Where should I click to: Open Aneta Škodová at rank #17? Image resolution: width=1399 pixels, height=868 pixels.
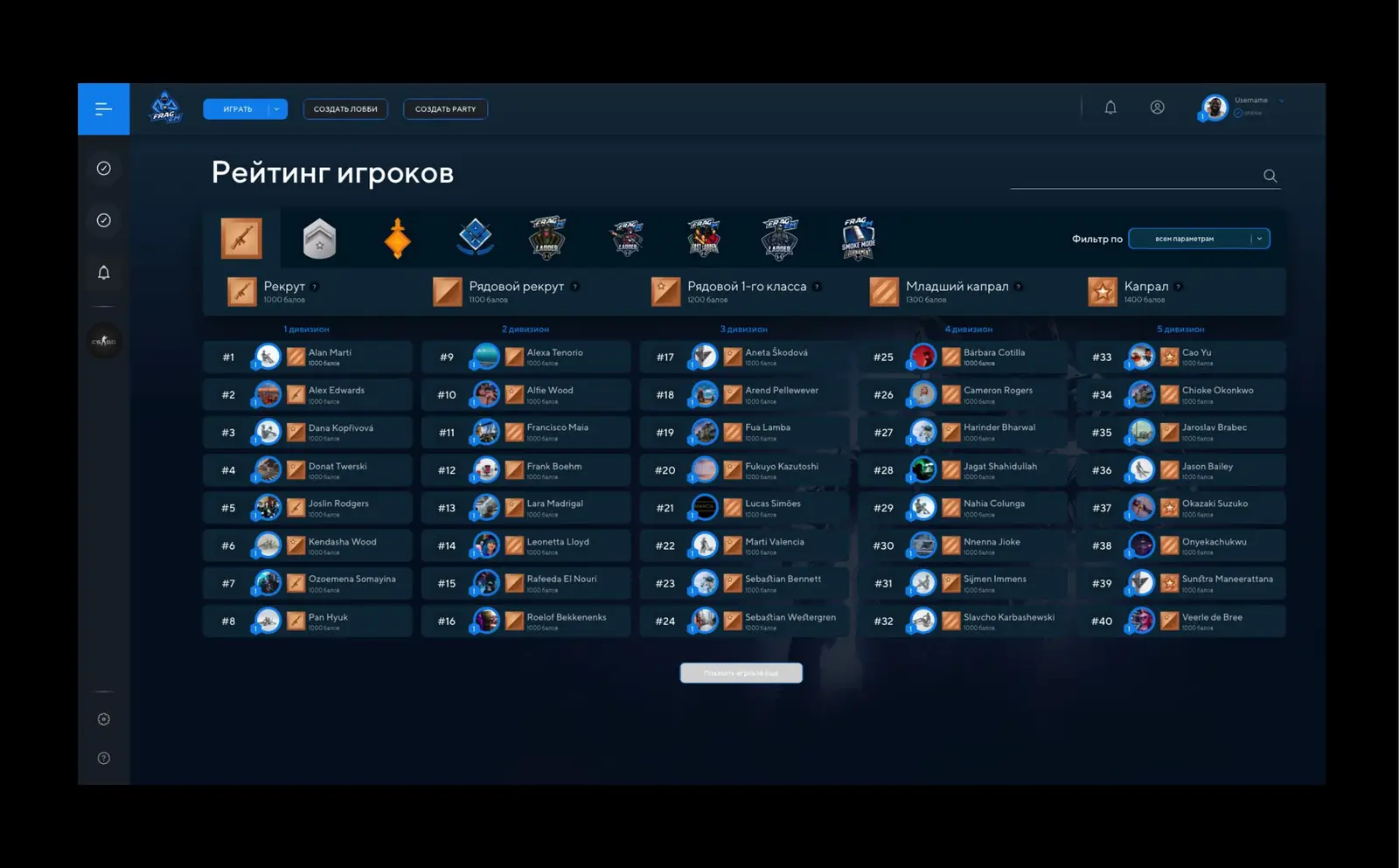pyautogui.click(x=744, y=357)
